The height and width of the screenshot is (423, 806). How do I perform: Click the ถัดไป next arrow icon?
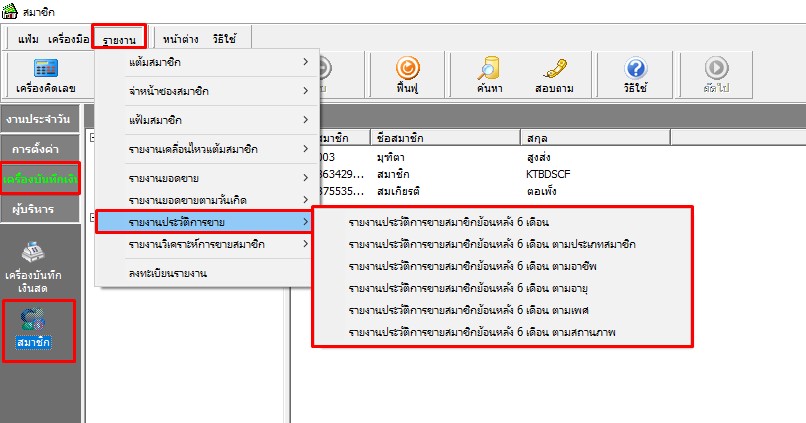tap(715, 77)
